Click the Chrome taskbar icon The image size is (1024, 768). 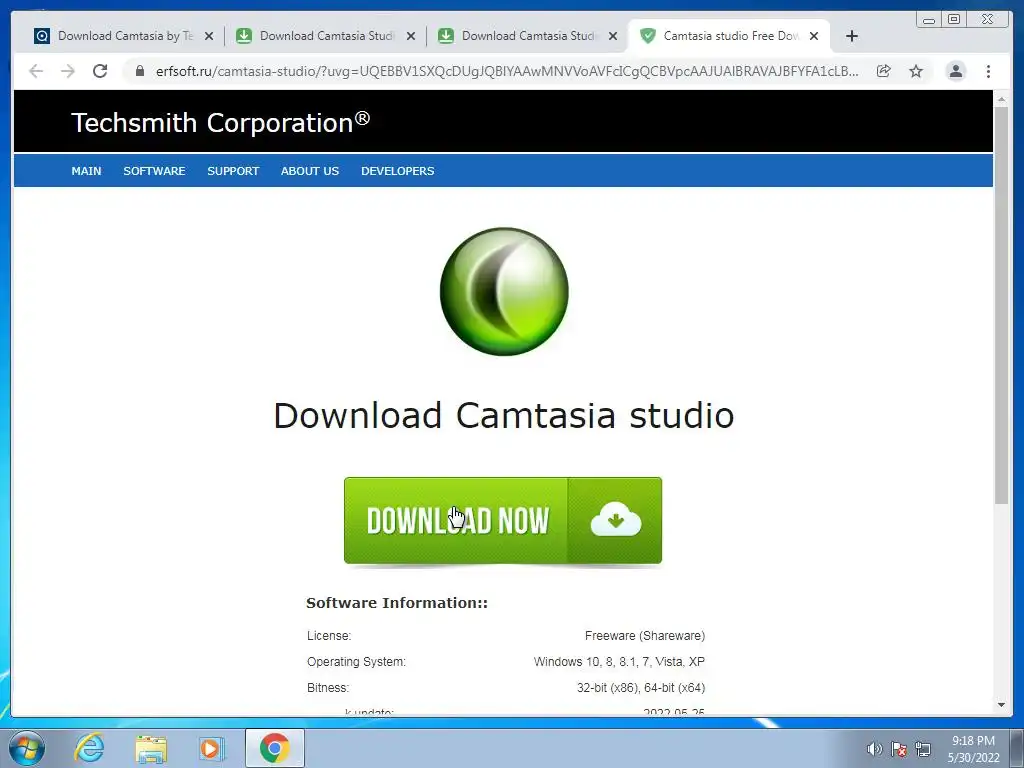point(274,748)
